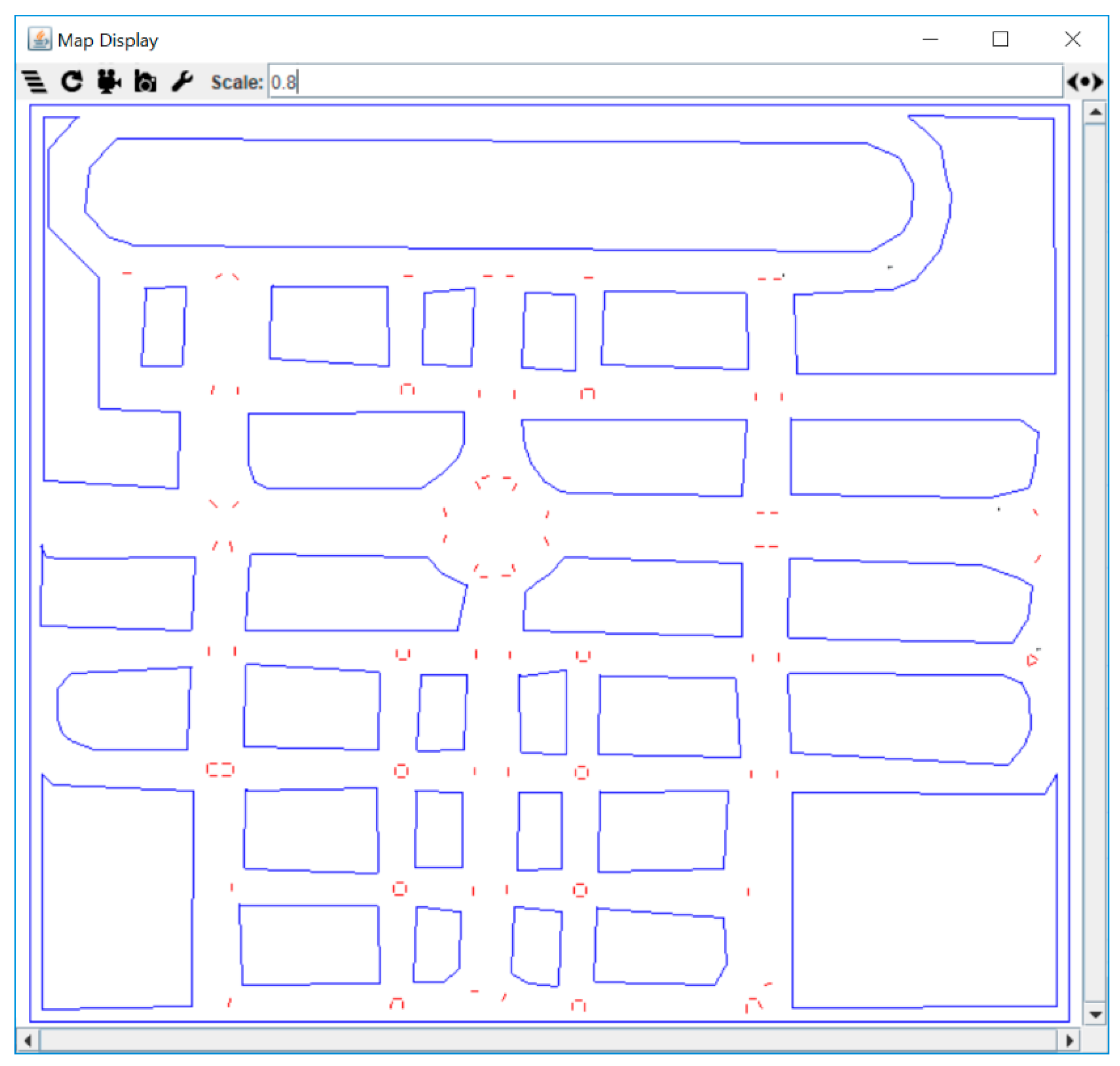Open the layers list icon

pyautogui.click(x=35, y=82)
